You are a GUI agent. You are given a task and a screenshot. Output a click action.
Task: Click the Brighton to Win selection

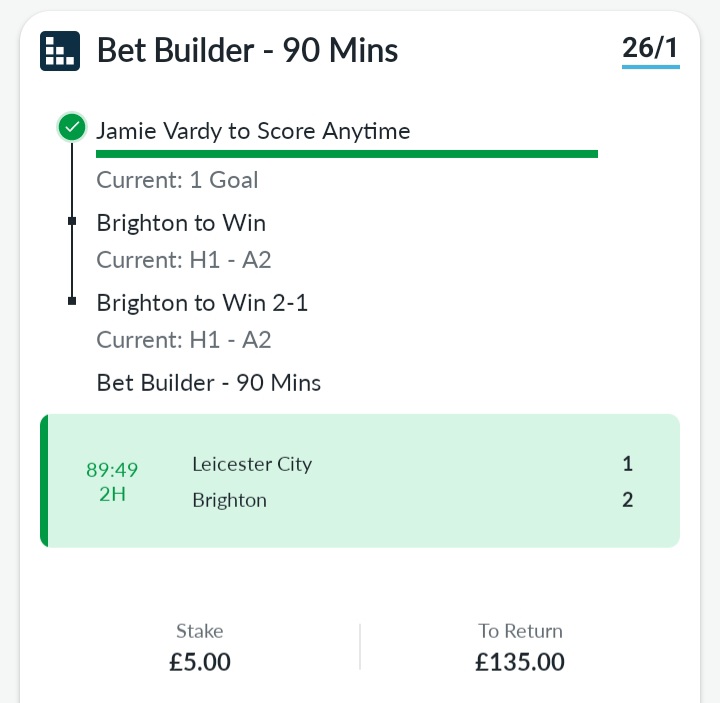(x=181, y=223)
